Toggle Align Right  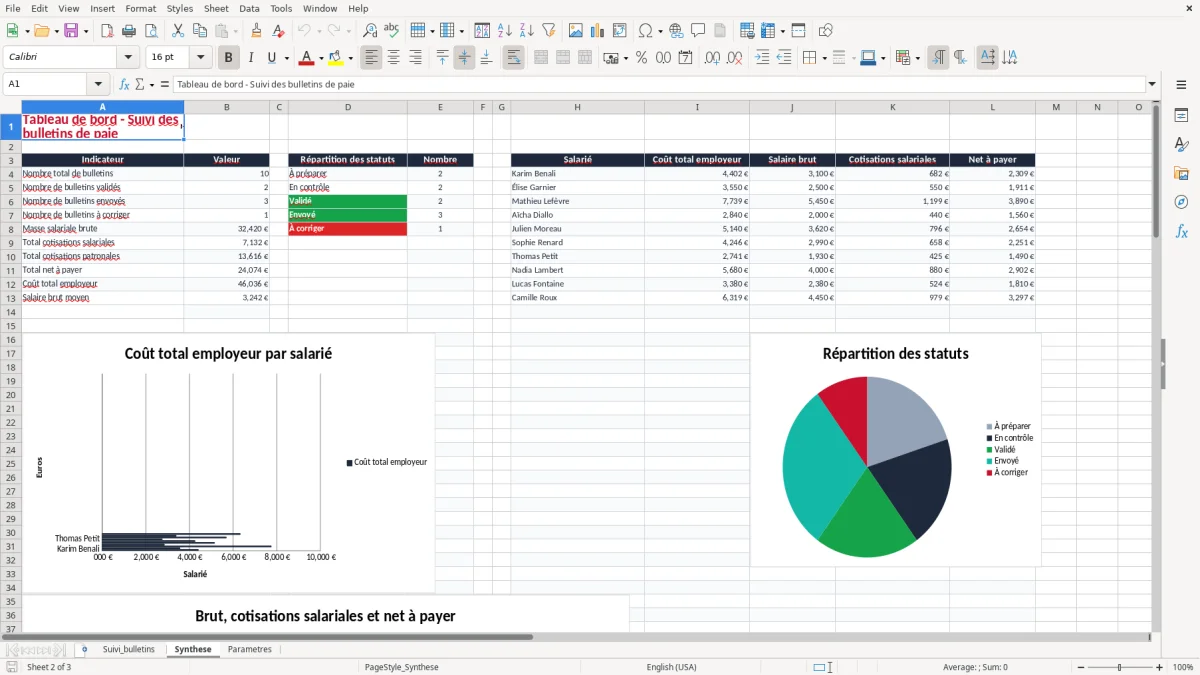pos(416,58)
